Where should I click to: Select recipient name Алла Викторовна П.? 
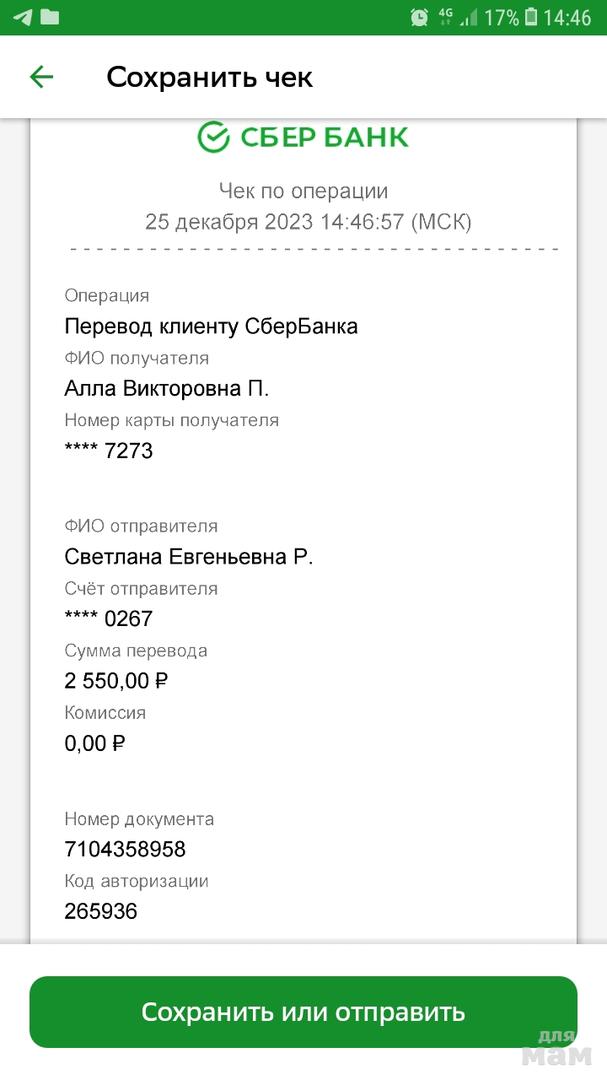click(167, 388)
